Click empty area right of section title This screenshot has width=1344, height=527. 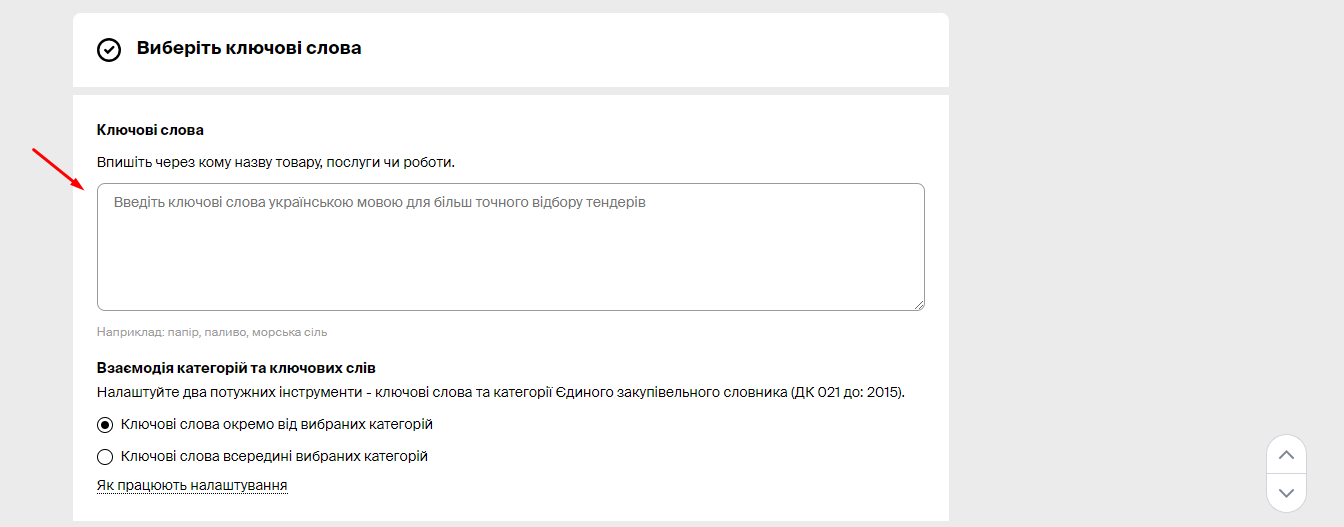click(x=650, y=48)
